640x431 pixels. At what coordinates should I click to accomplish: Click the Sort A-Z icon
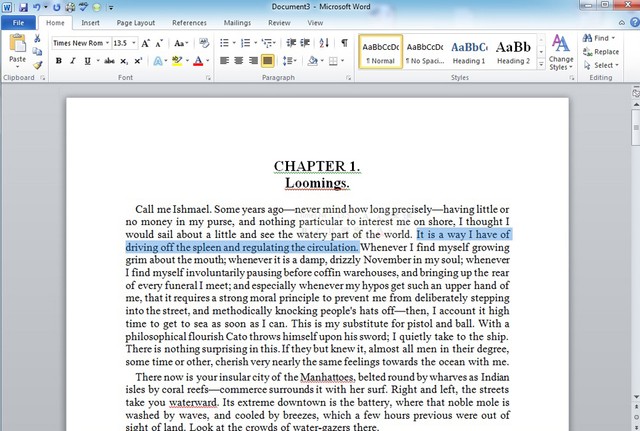tap(324, 43)
